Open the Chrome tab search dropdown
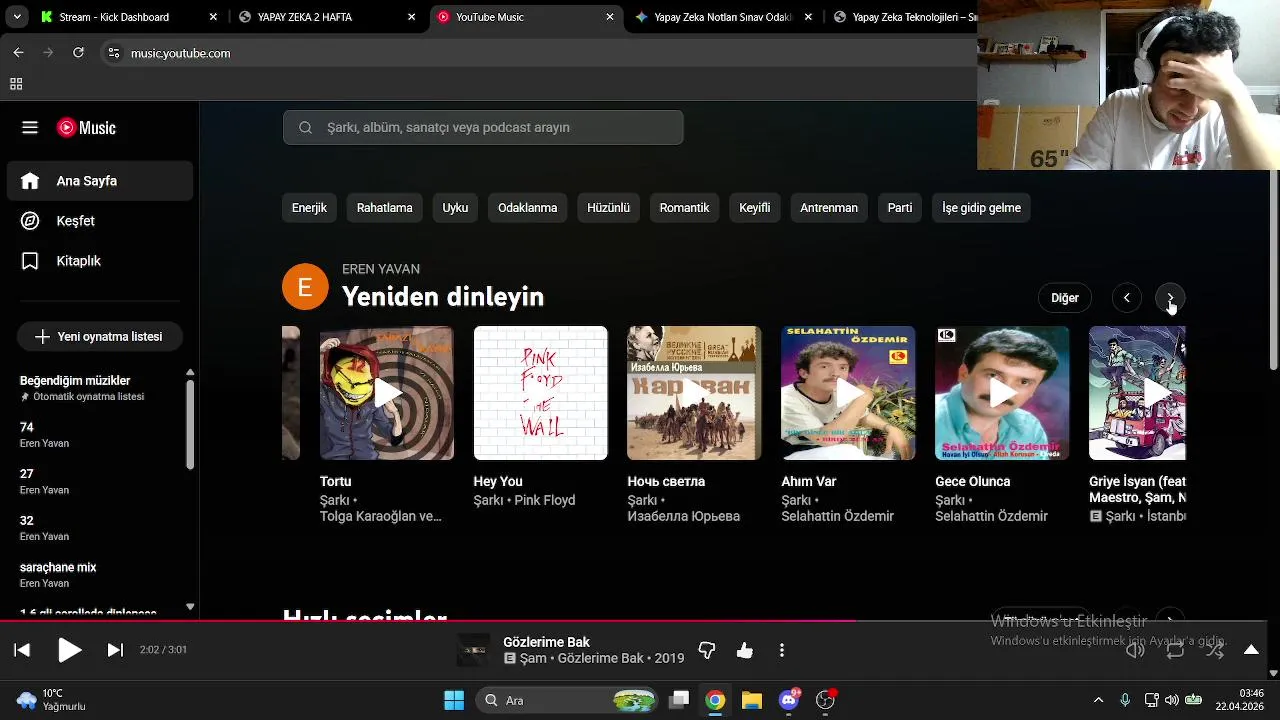 (x=15, y=17)
